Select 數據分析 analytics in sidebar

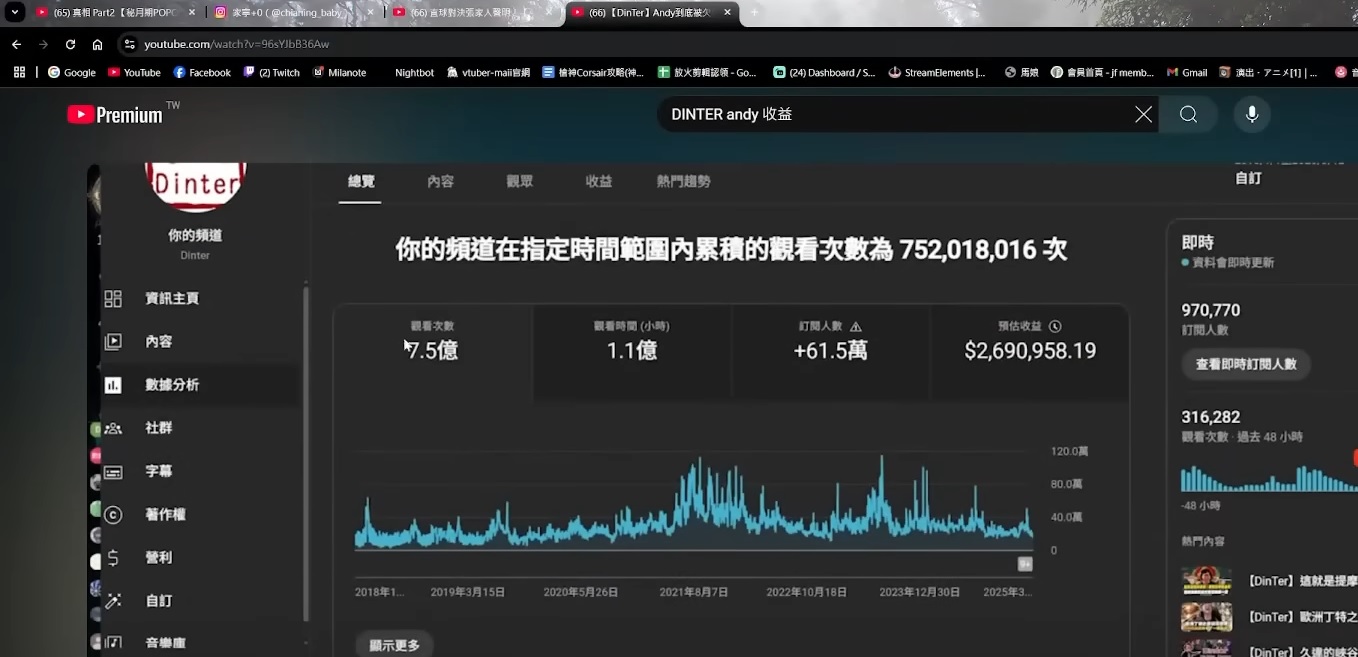click(x=171, y=385)
